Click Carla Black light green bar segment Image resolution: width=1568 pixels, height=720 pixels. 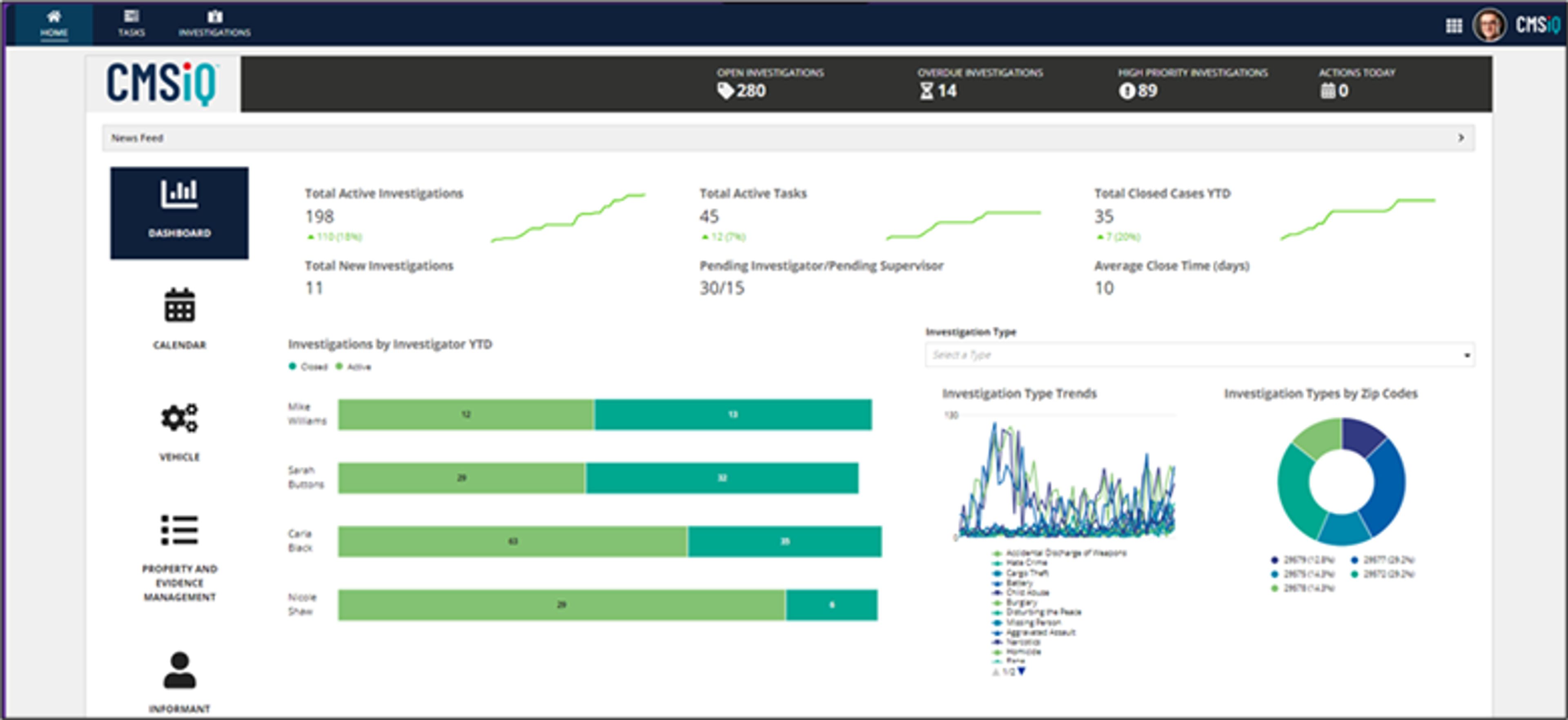pyautogui.click(x=512, y=541)
